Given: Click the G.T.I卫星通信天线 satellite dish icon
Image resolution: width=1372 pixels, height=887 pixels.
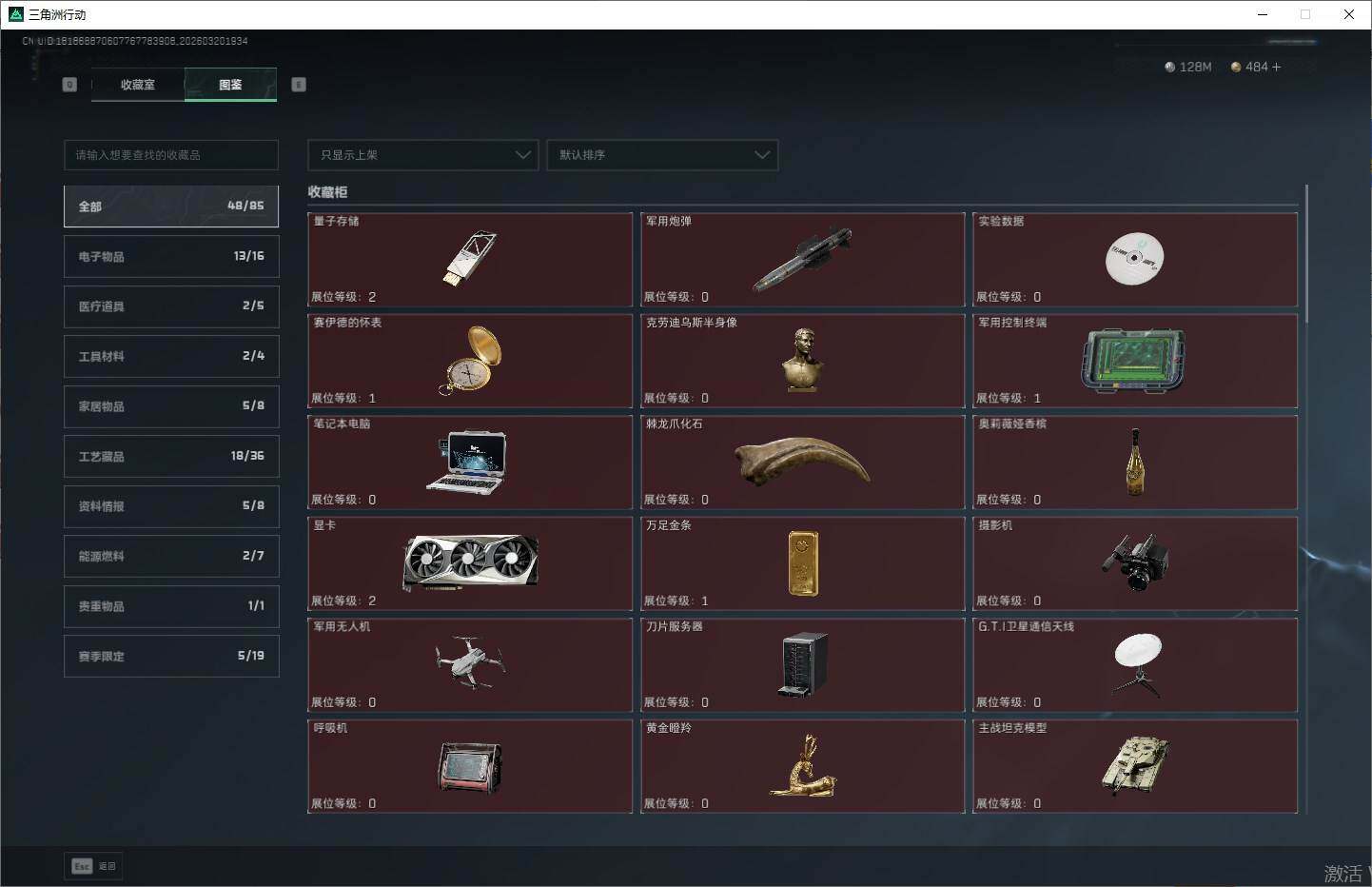Looking at the screenshot, I should tap(1137, 664).
